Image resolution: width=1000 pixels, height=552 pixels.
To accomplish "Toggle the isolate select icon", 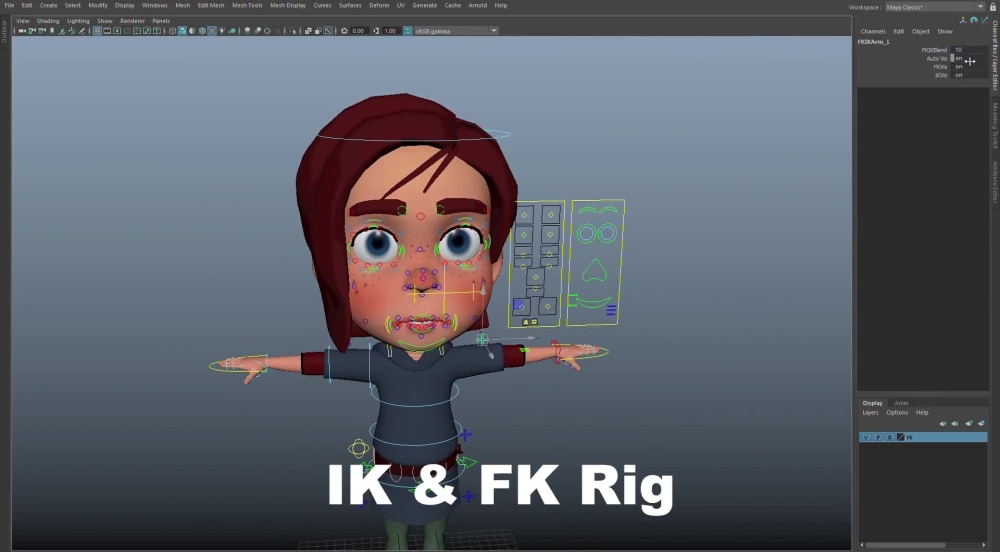I will [291, 31].
